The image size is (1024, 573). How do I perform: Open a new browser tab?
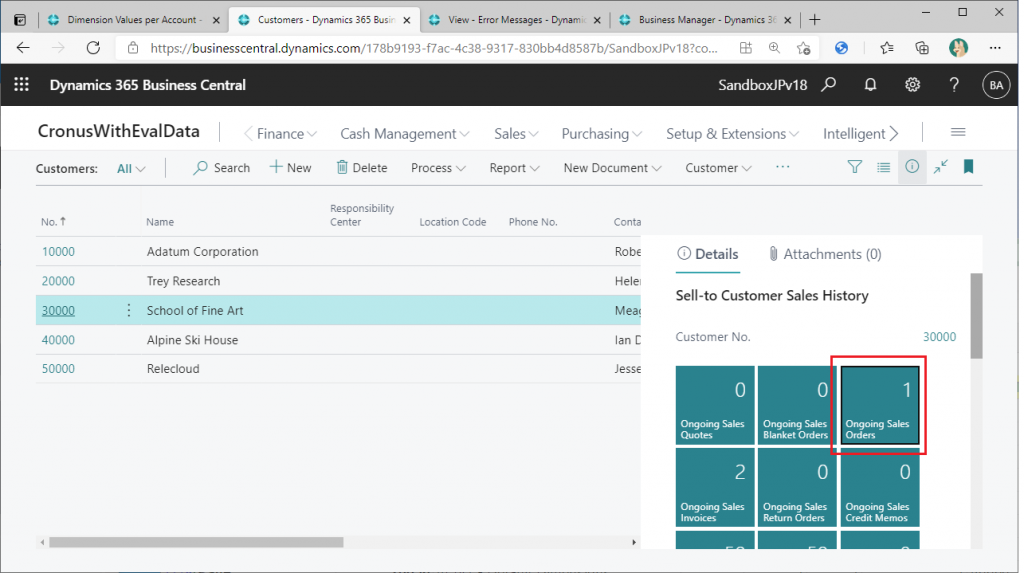coord(814,20)
